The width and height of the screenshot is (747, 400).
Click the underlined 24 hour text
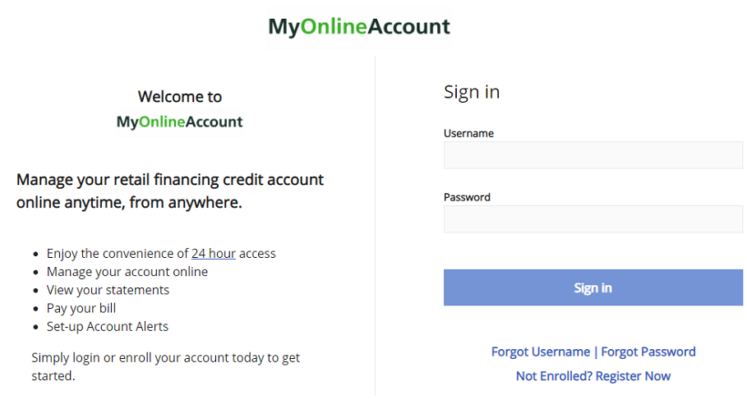click(213, 253)
